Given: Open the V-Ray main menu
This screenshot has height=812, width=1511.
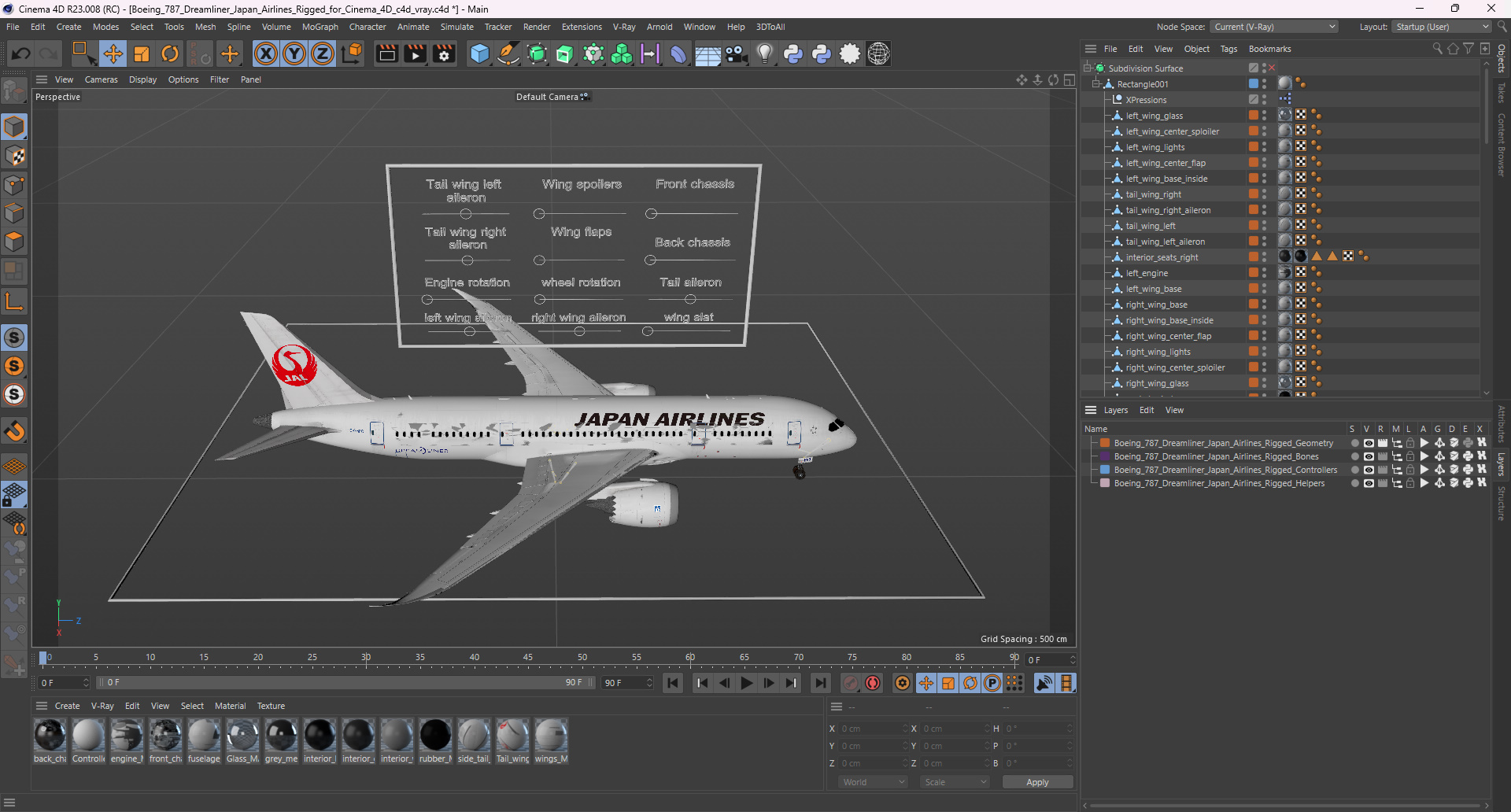Looking at the screenshot, I should 624,27.
